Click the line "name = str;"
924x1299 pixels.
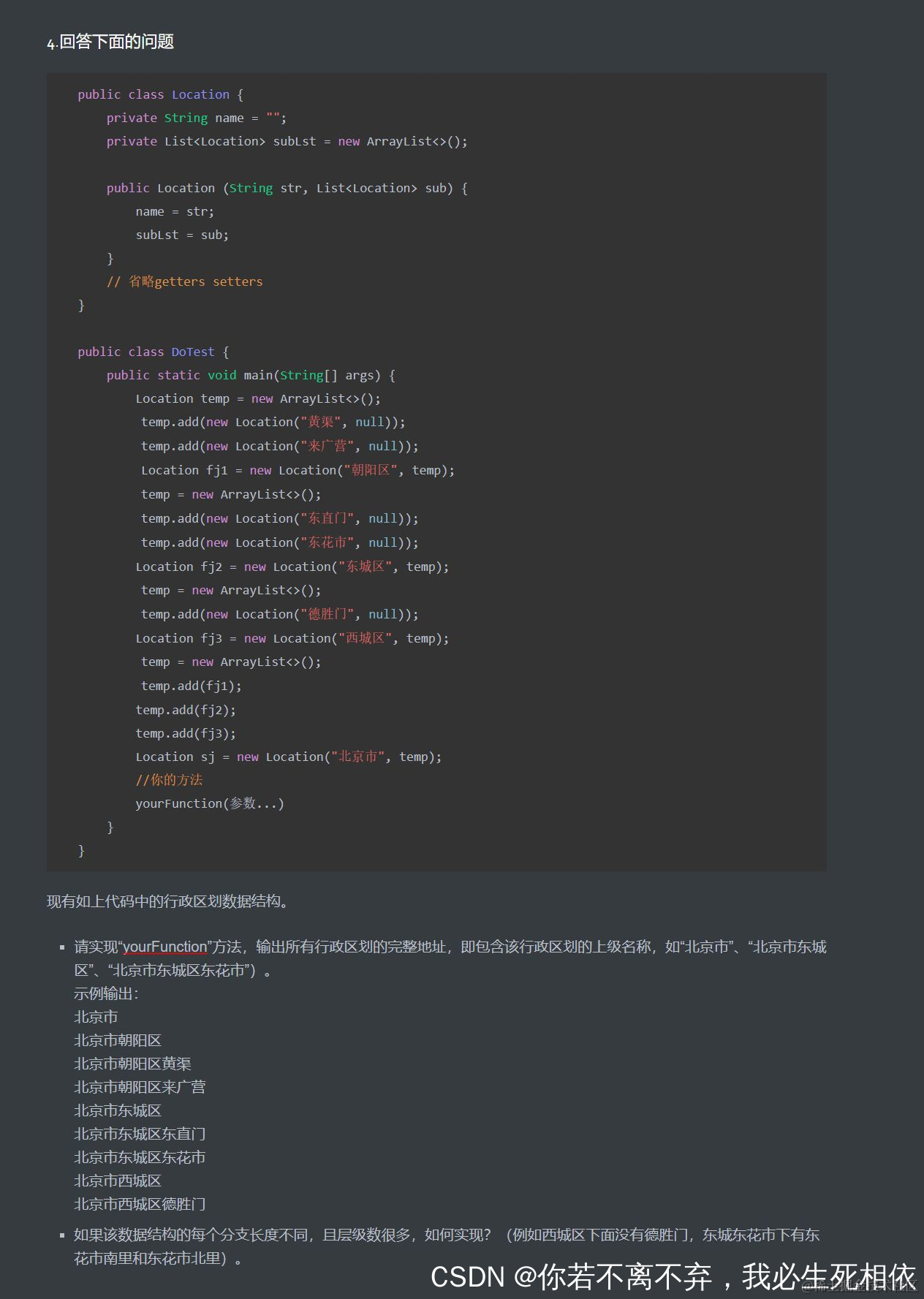[175, 211]
